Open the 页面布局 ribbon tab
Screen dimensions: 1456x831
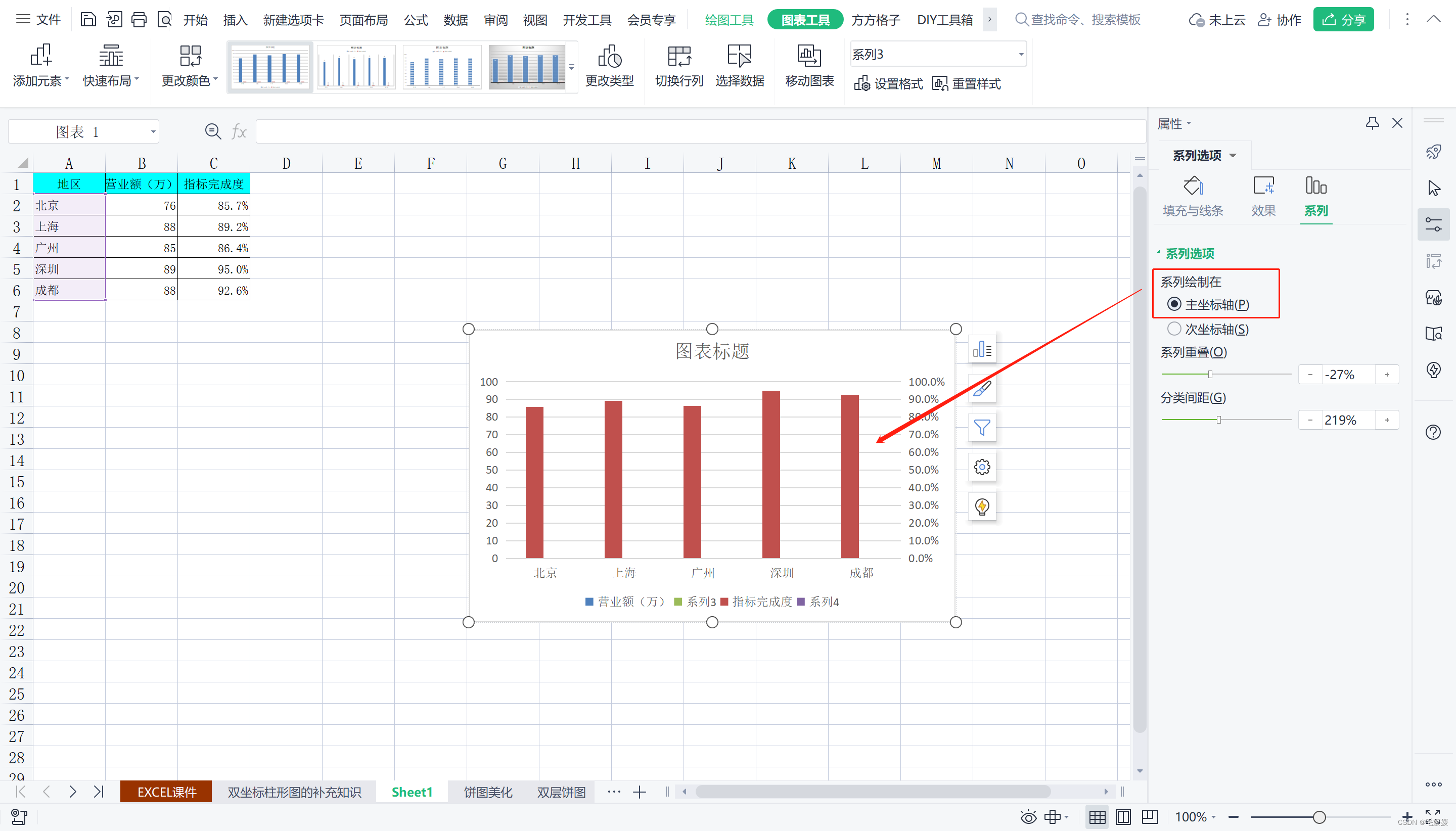click(363, 20)
